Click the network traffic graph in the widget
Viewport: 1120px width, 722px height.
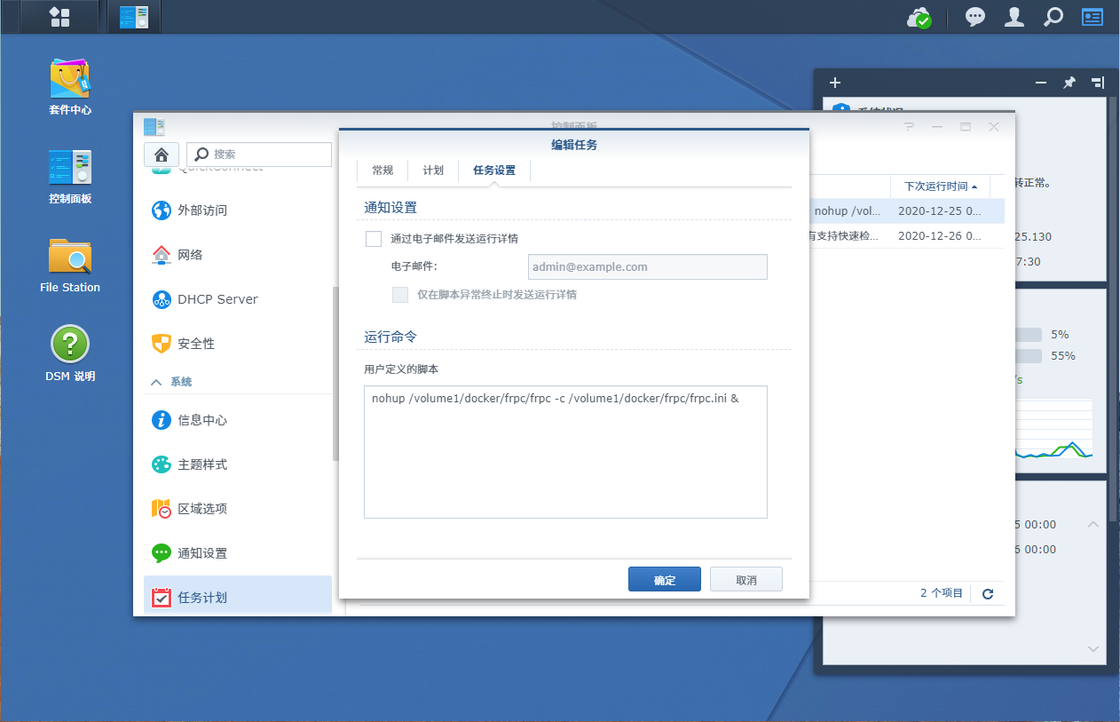[1054, 428]
